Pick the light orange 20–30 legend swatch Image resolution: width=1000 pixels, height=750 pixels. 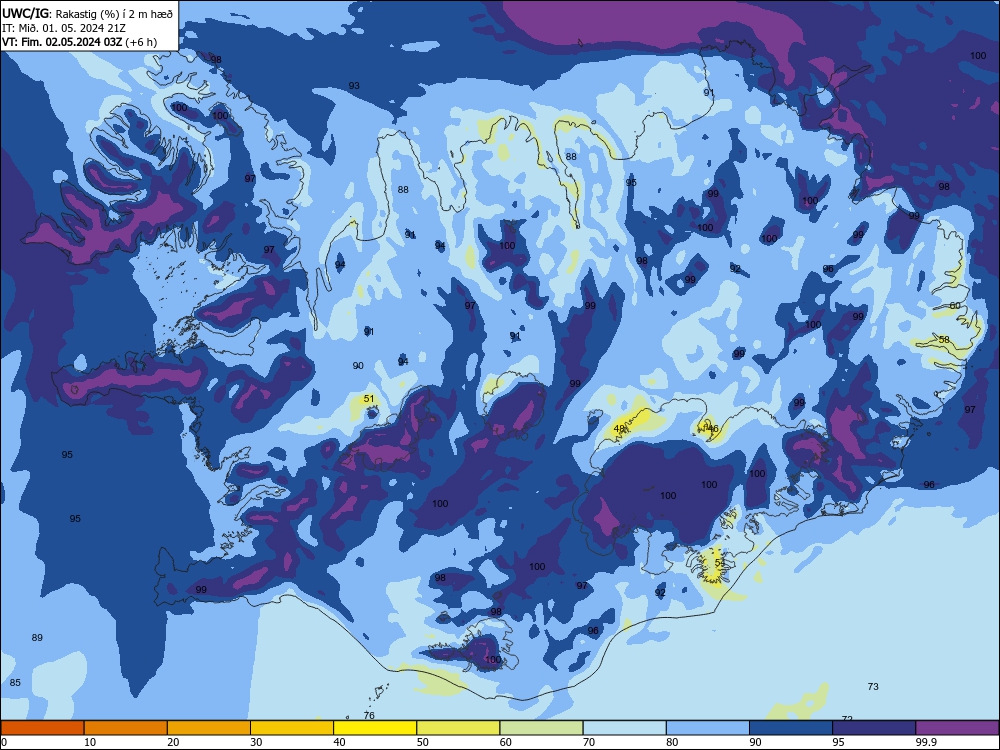pyautogui.click(x=209, y=728)
